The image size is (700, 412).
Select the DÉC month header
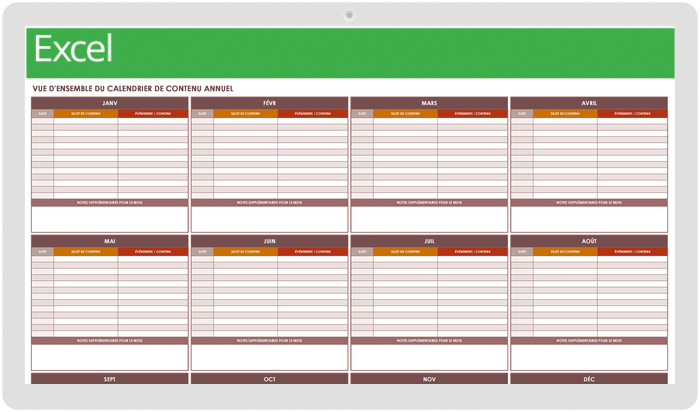point(589,379)
